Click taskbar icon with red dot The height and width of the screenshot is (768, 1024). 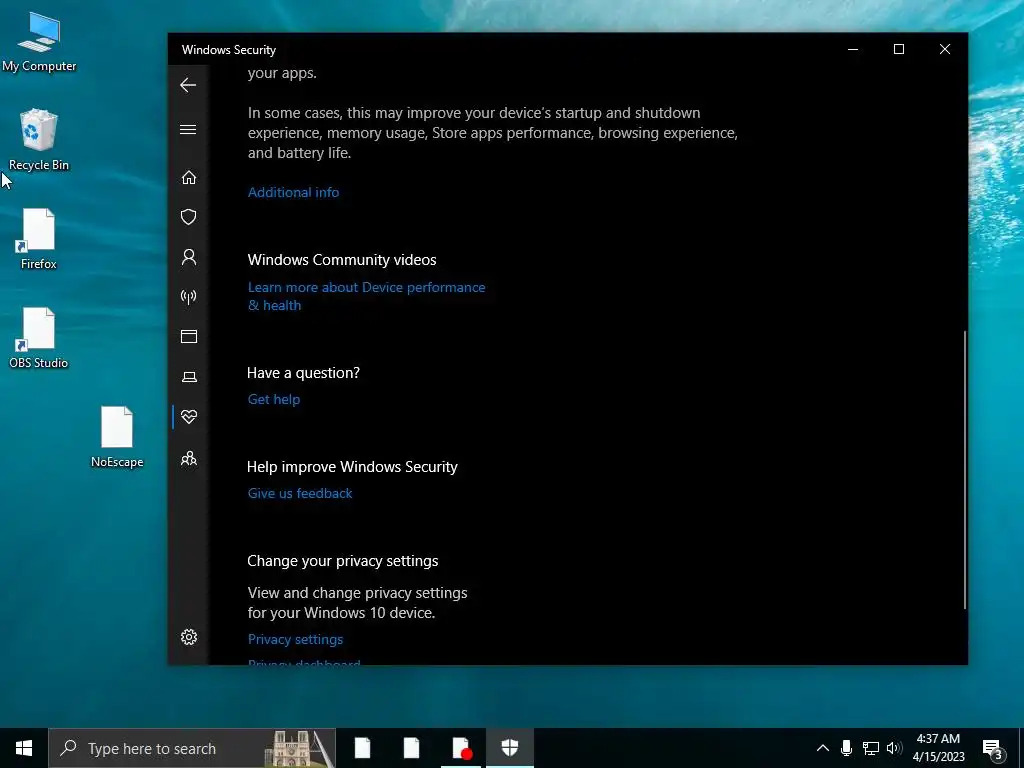(461, 748)
